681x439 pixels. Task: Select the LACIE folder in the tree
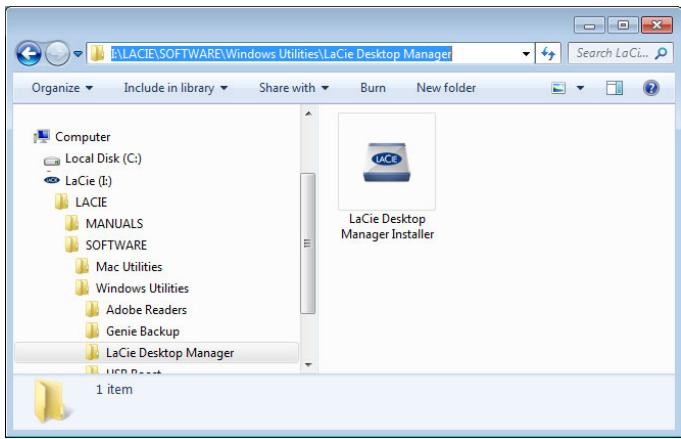pos(91,202)
